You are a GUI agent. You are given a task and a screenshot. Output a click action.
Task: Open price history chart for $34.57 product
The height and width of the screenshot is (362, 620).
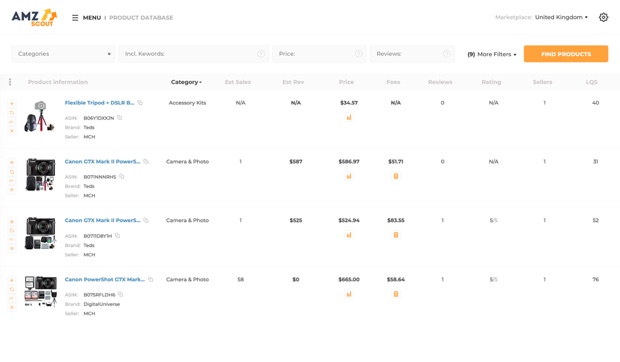(349, 117)
